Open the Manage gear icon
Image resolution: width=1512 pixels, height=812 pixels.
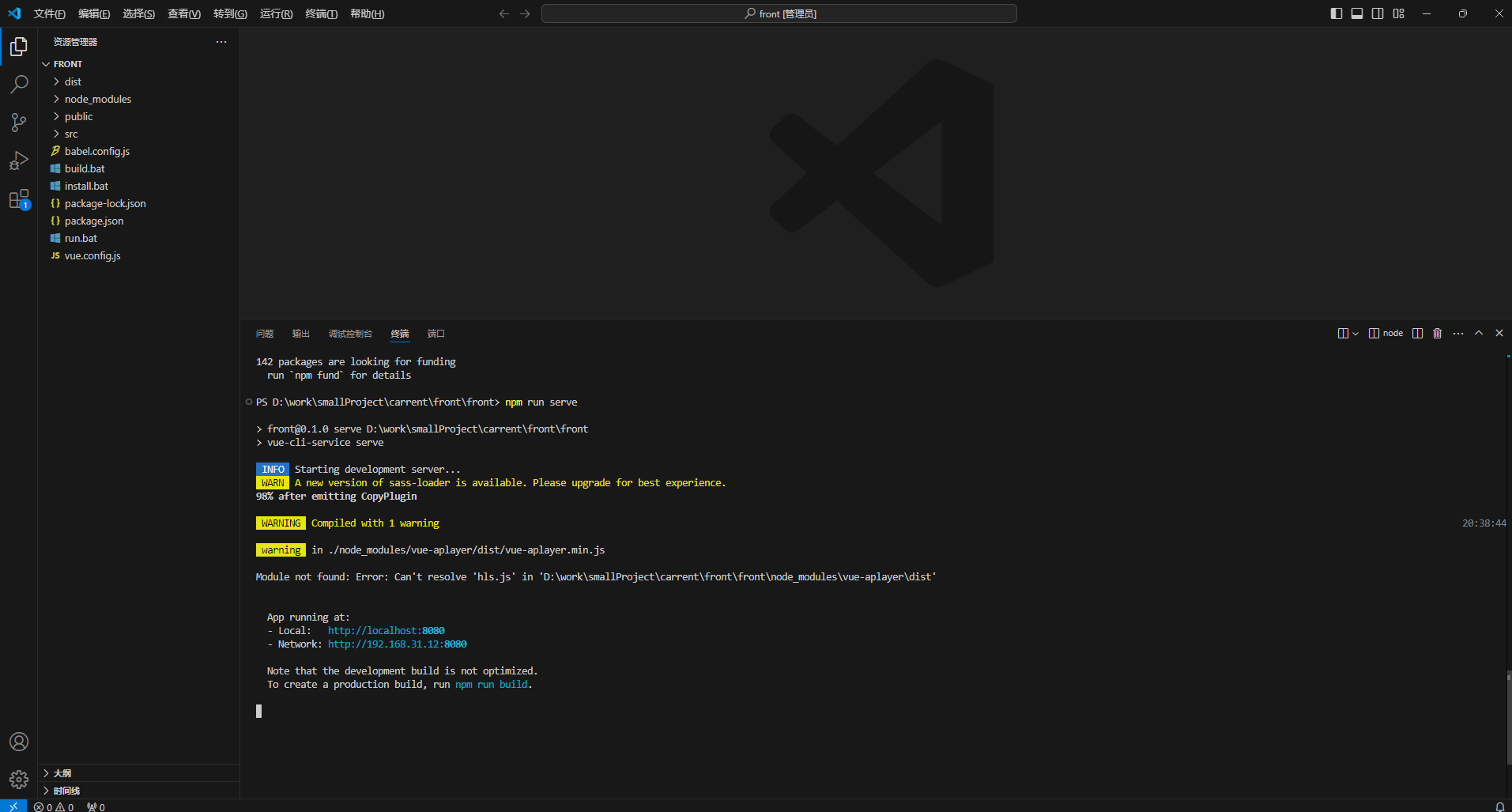tap(19, 780)
